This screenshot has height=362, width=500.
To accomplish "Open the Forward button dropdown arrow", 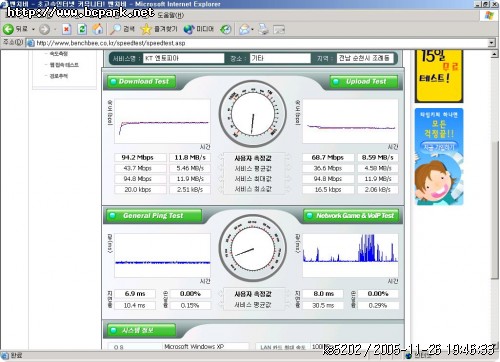I will [55, 30].
